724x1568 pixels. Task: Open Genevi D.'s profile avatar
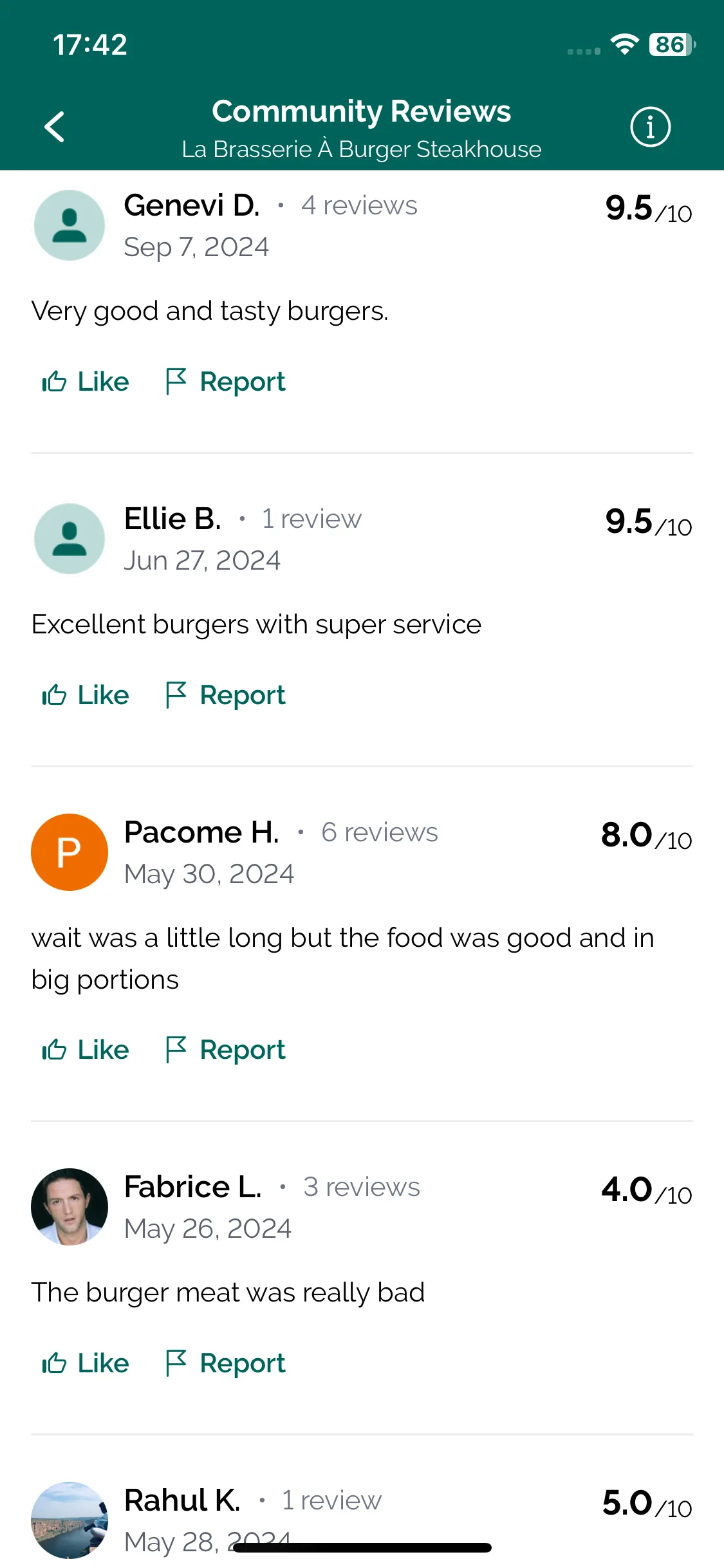point(70,225)
